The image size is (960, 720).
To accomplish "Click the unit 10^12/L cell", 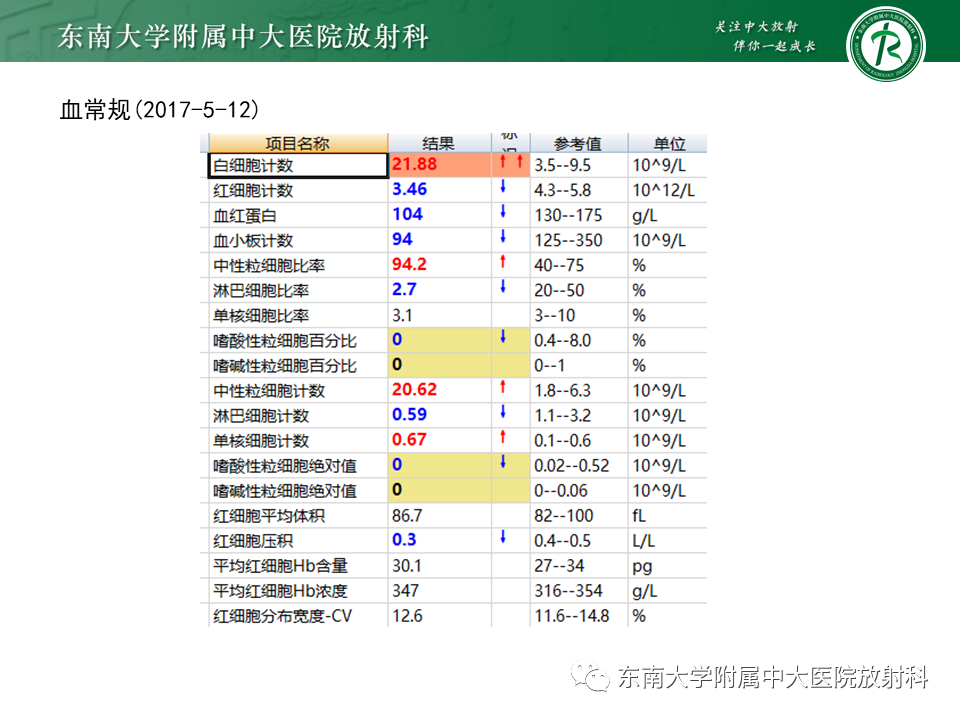I will click(x=663, y=190).
